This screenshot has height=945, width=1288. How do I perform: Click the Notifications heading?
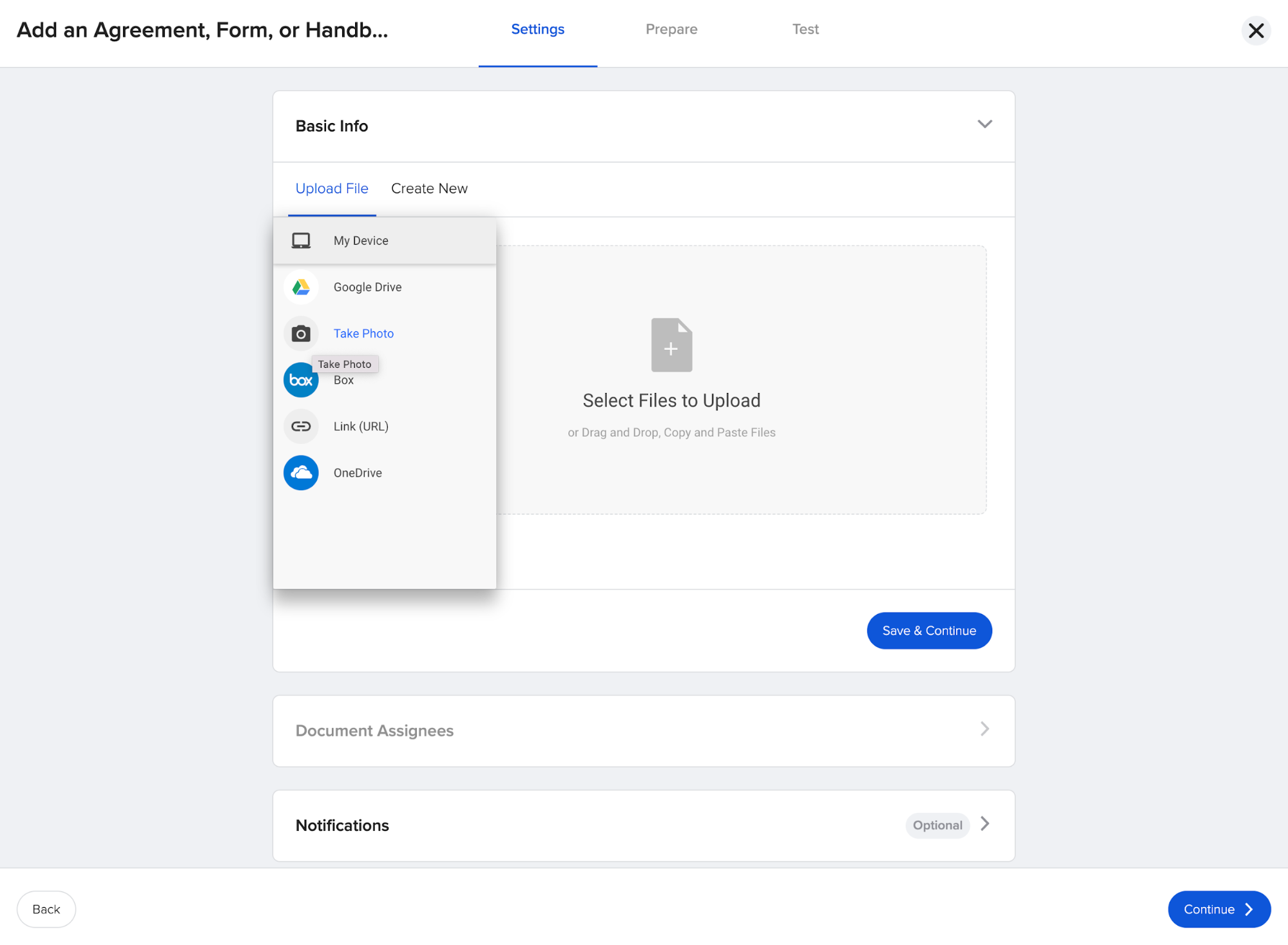coord(342,826)
